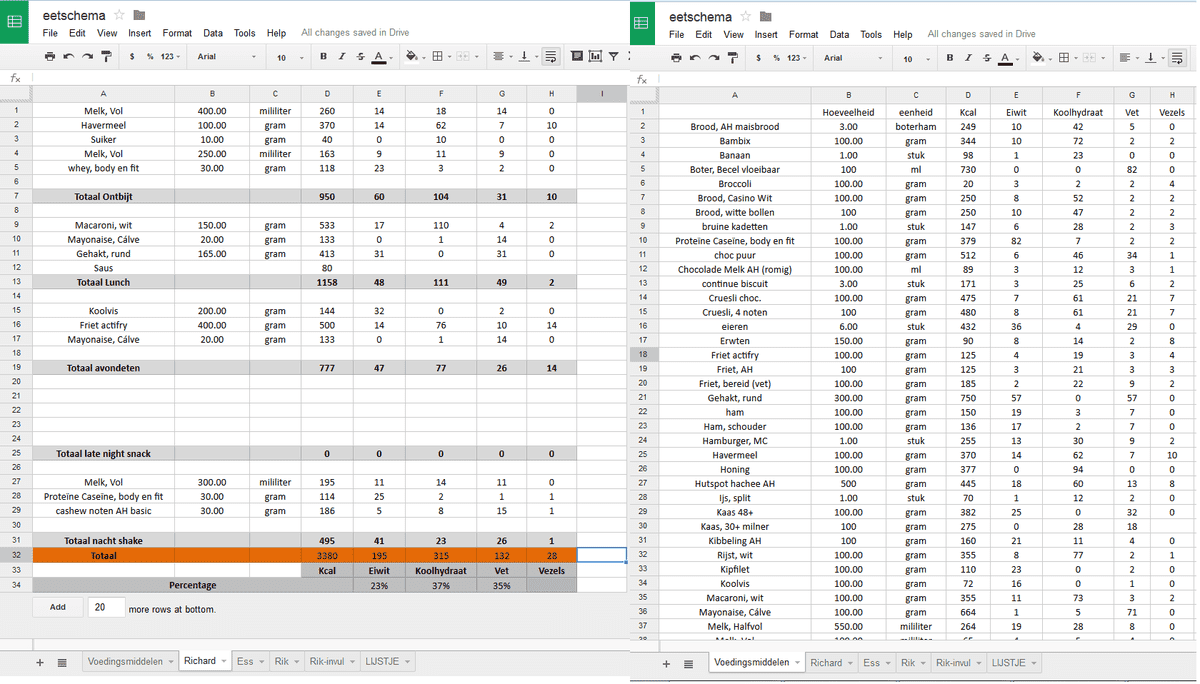Toggle text wrapping in the left toolbar
The image size is (1200, 684).
point(550,57)
